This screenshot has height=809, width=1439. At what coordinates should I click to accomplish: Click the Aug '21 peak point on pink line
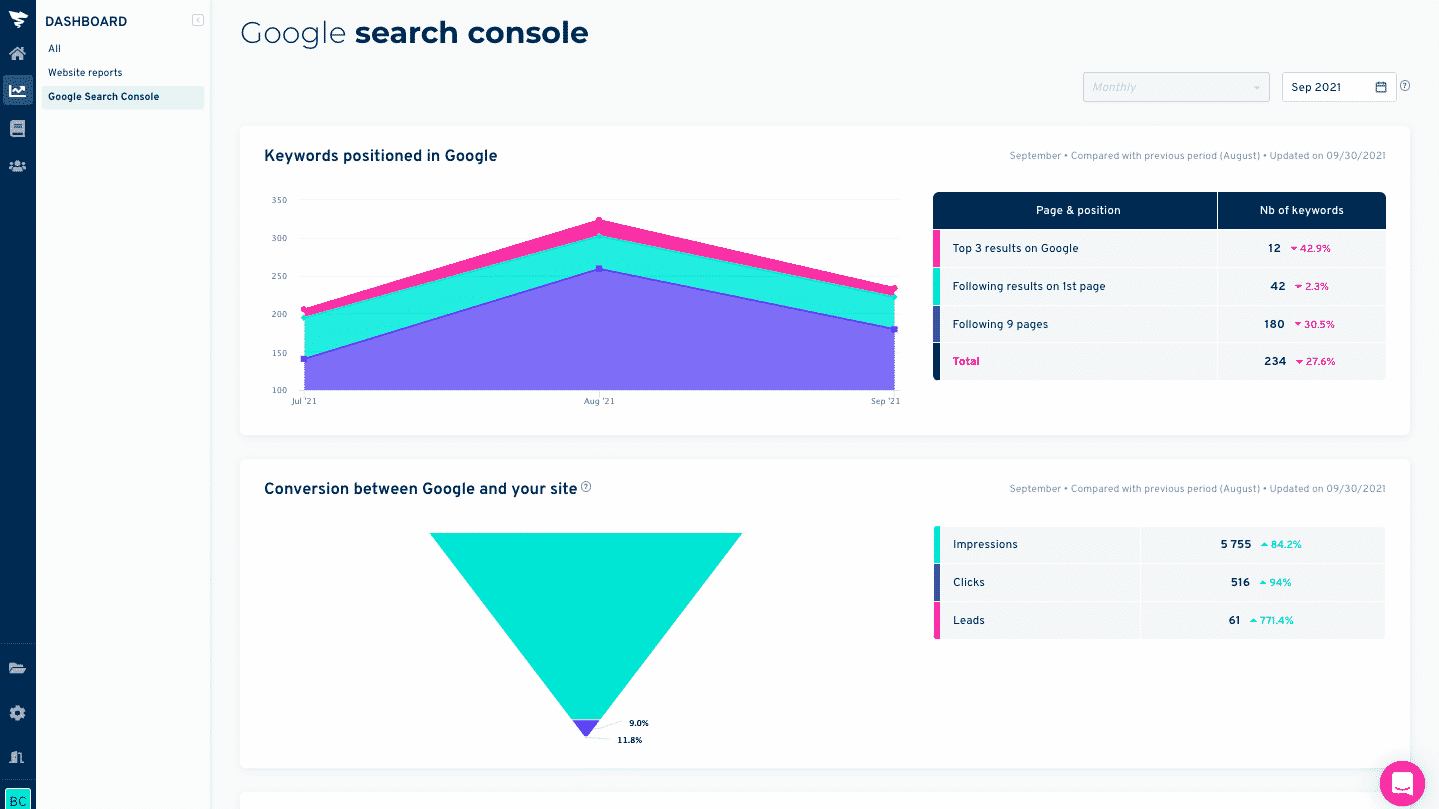[599, 221]
